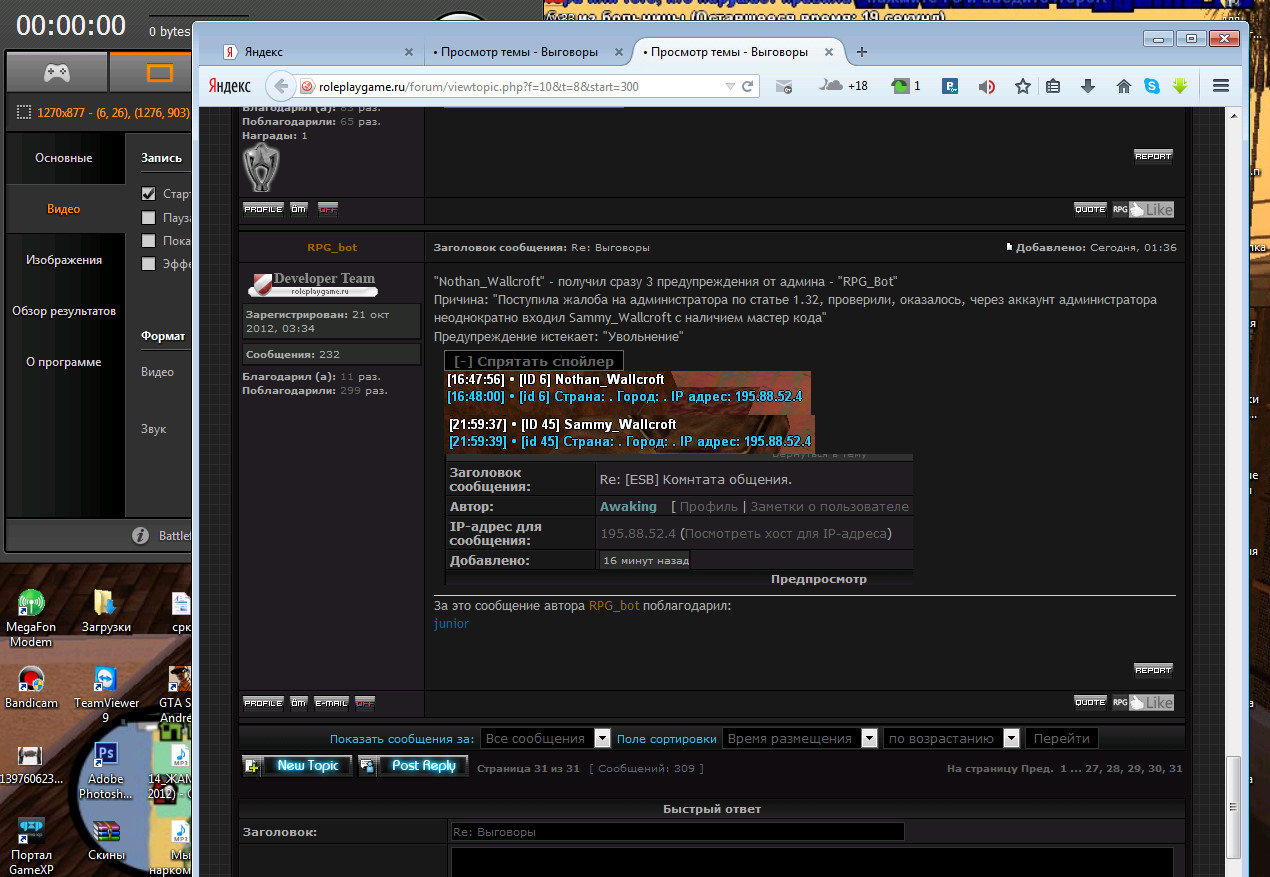1270x877 pixels.
Task: Open the по возрастанию order dropdown
Action: pos(952,738)
